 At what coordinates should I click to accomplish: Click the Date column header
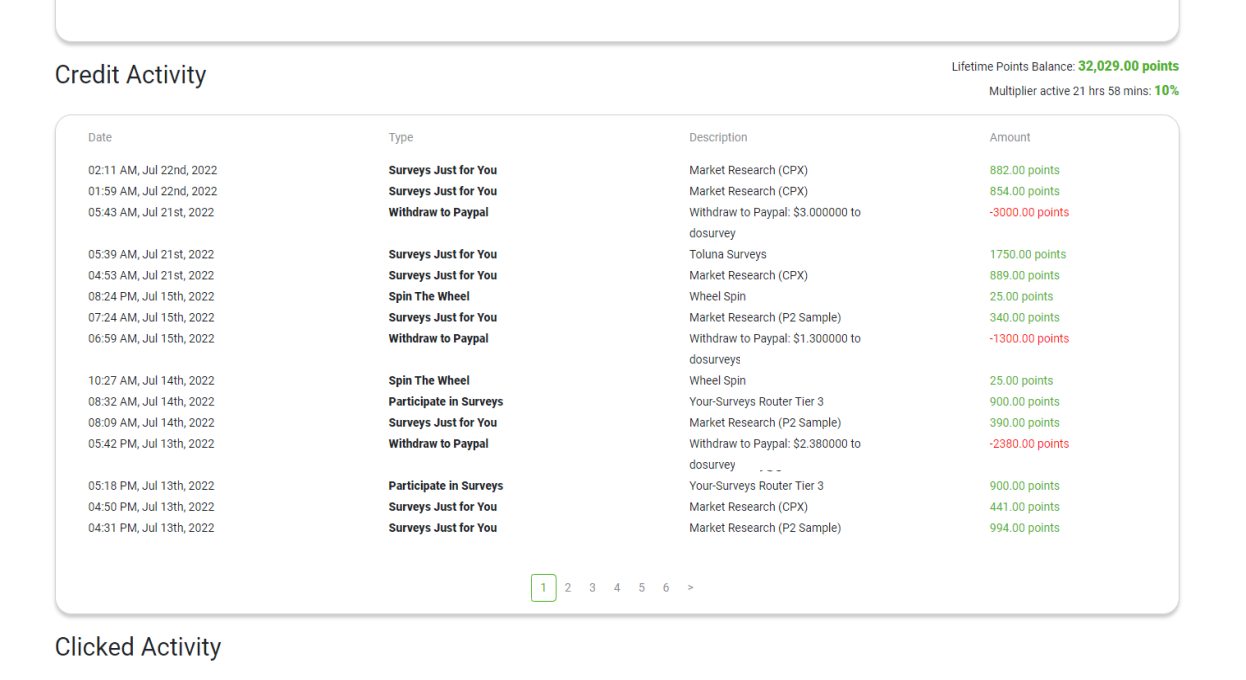click(100, 137)
